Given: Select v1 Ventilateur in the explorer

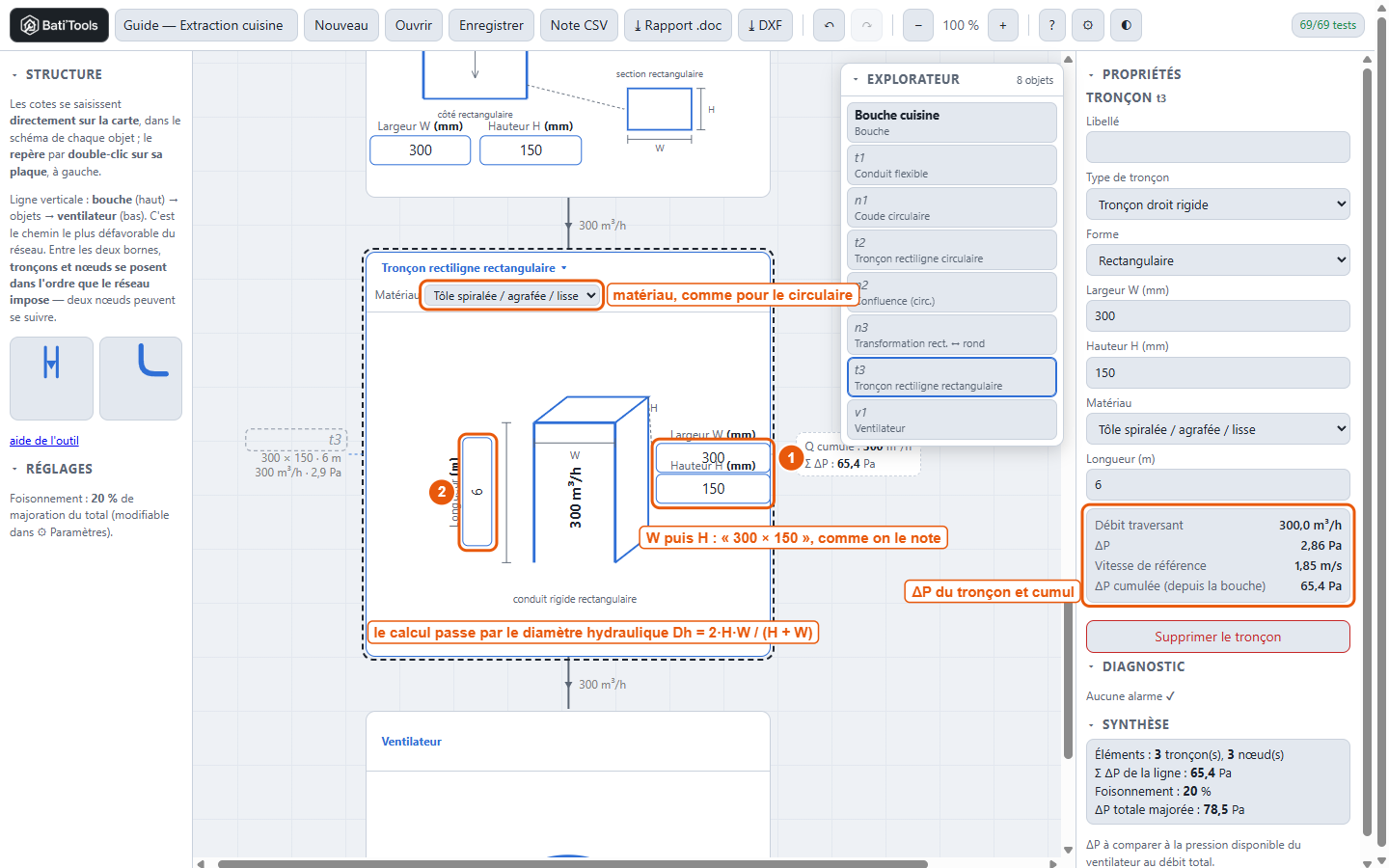Looking at the screenshot, I should click(x=951, y=420).
